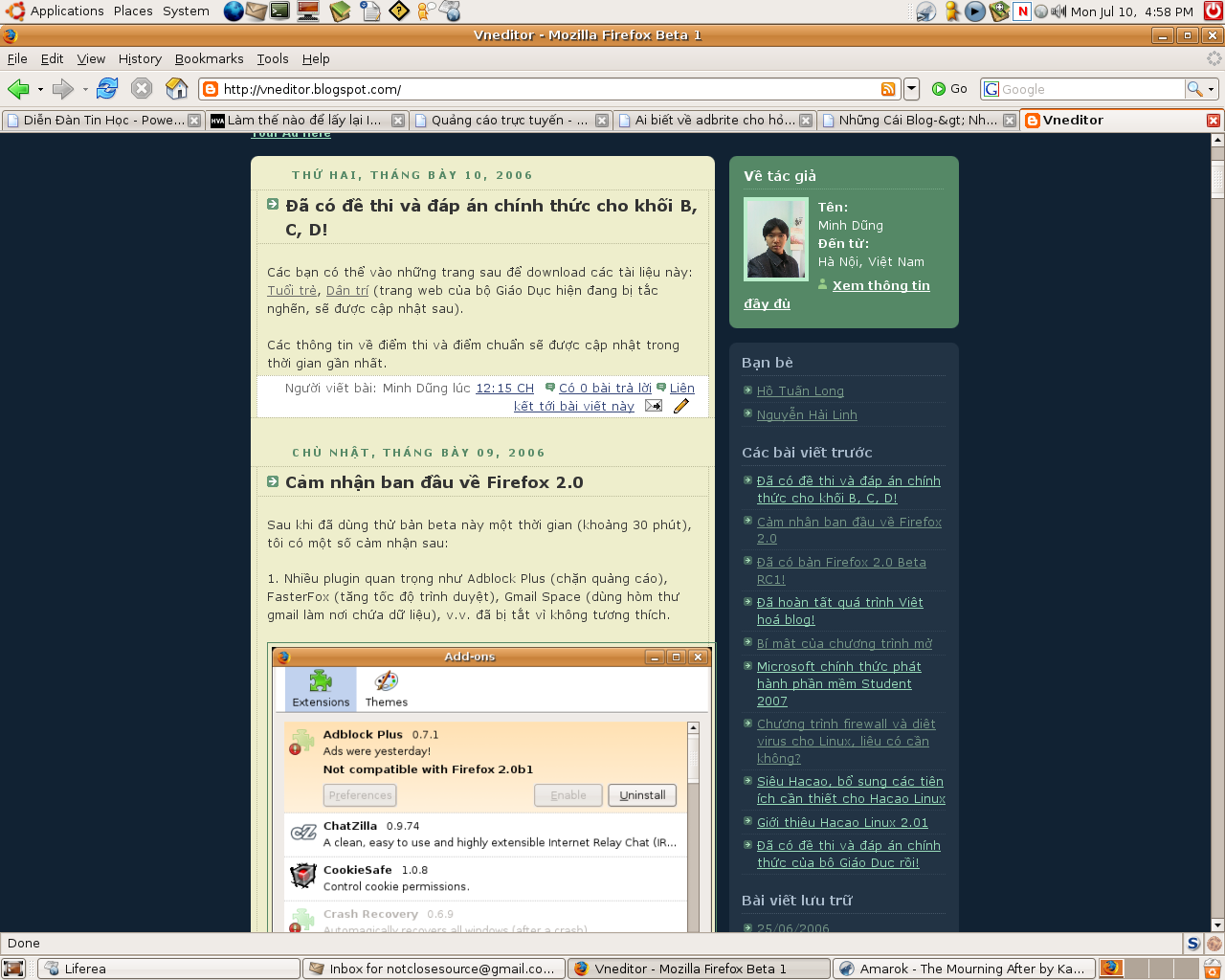Viewport: 1225px width, 980px height.
Task: Switch to Amarok window in taskbar
Action: point(964,969)
